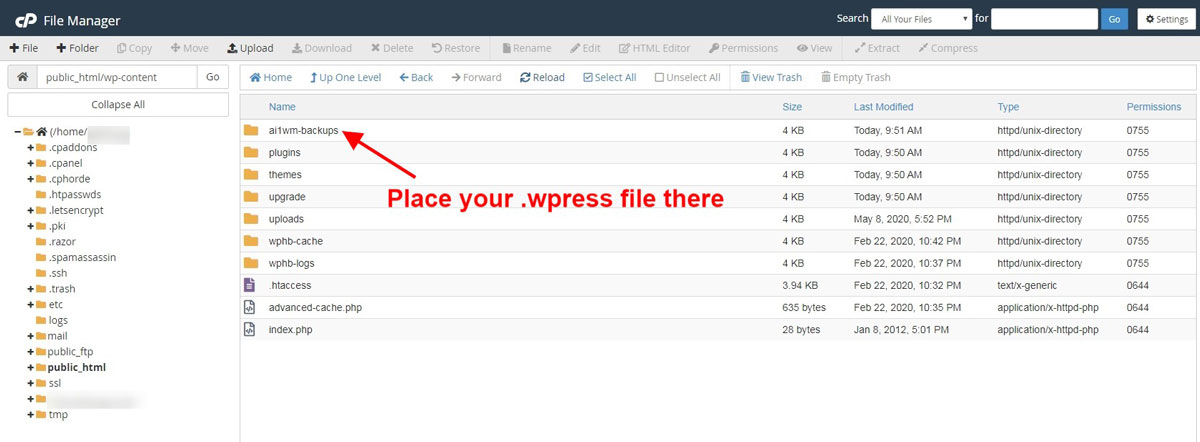
Task: Click the Download toolbar item
Action: pos(322,48)
